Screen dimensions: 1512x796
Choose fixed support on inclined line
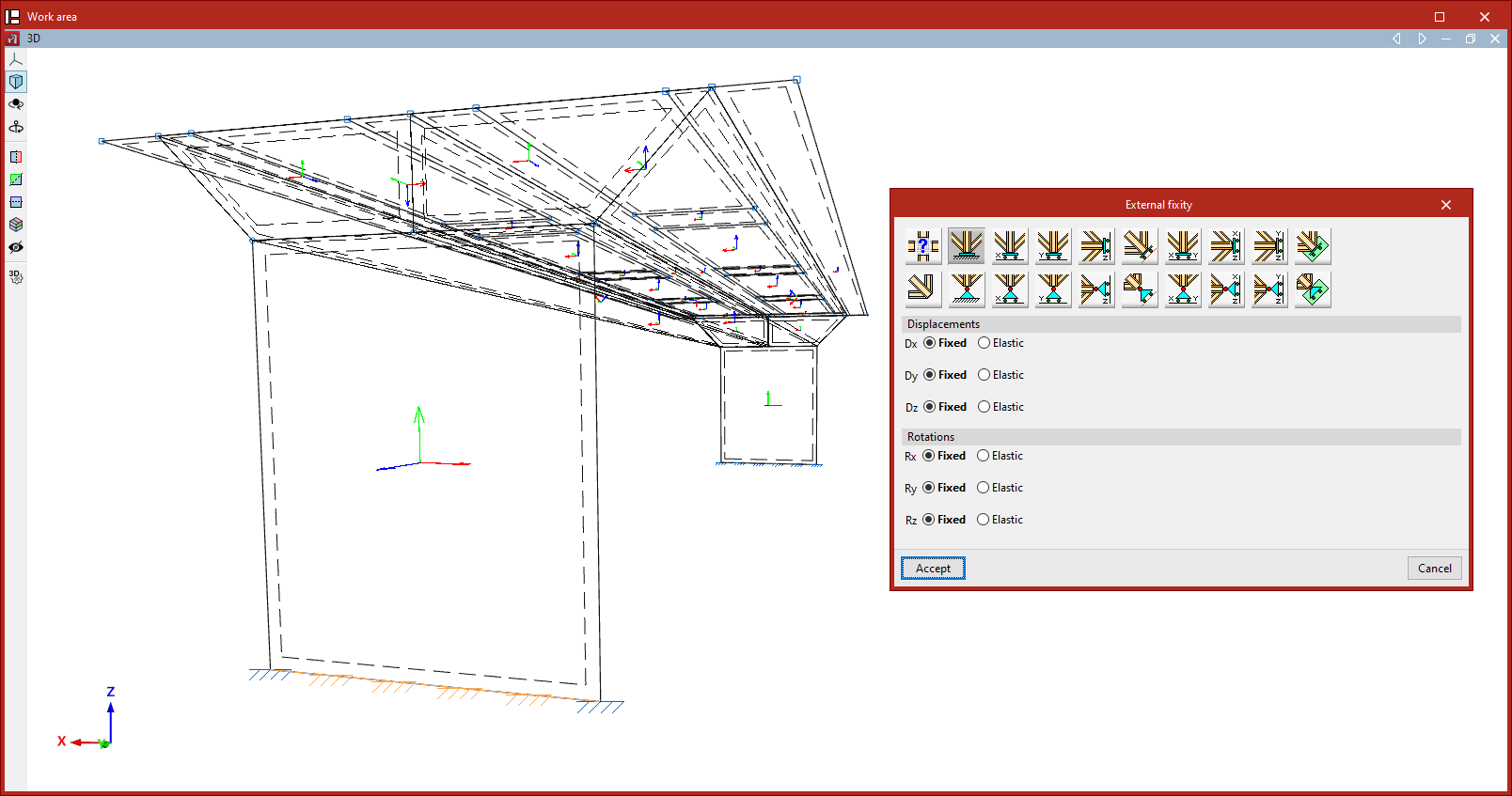click(x=1140, y=246)
